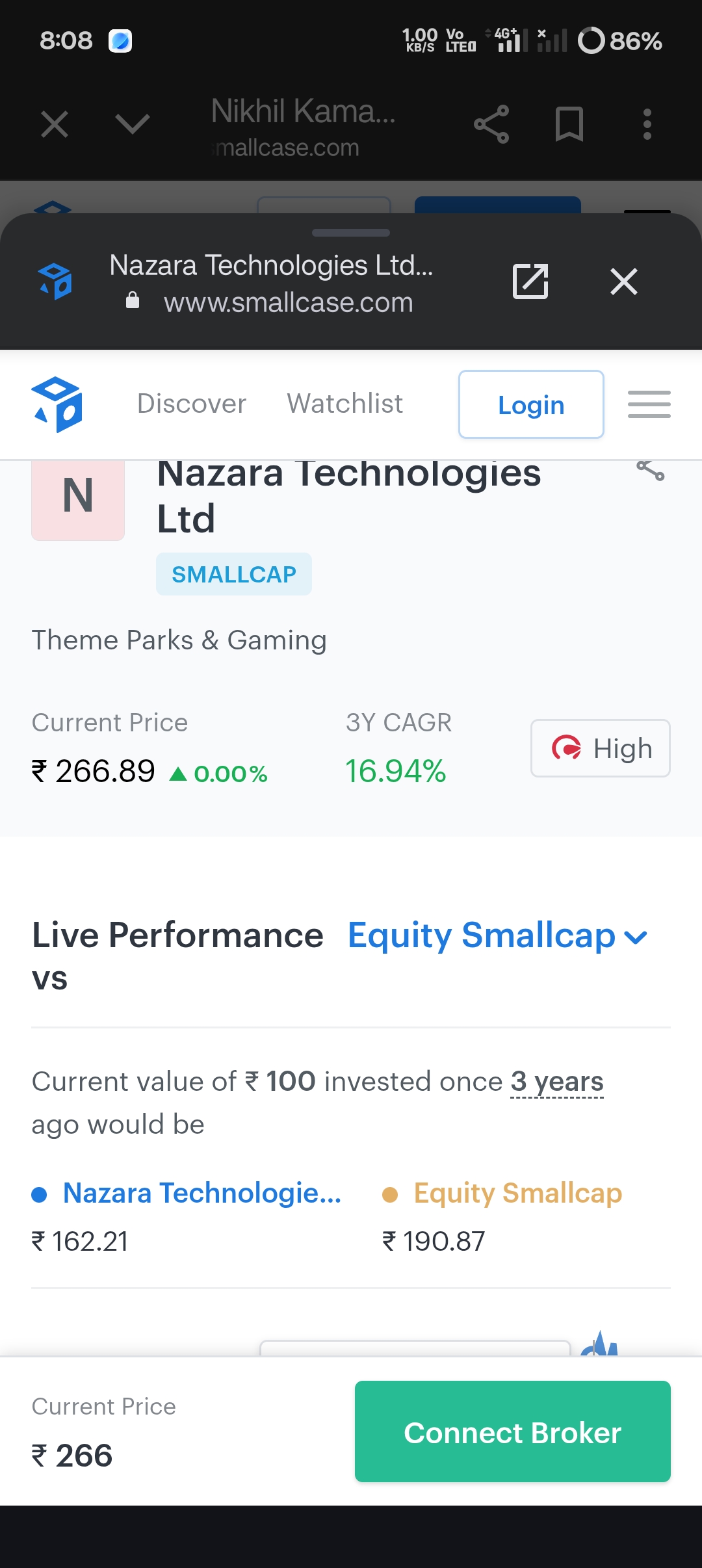The height and width of the screenshot is (1568, 702).
Task: Collapse the browser tab with down chevron
Action: click(133, 124)
